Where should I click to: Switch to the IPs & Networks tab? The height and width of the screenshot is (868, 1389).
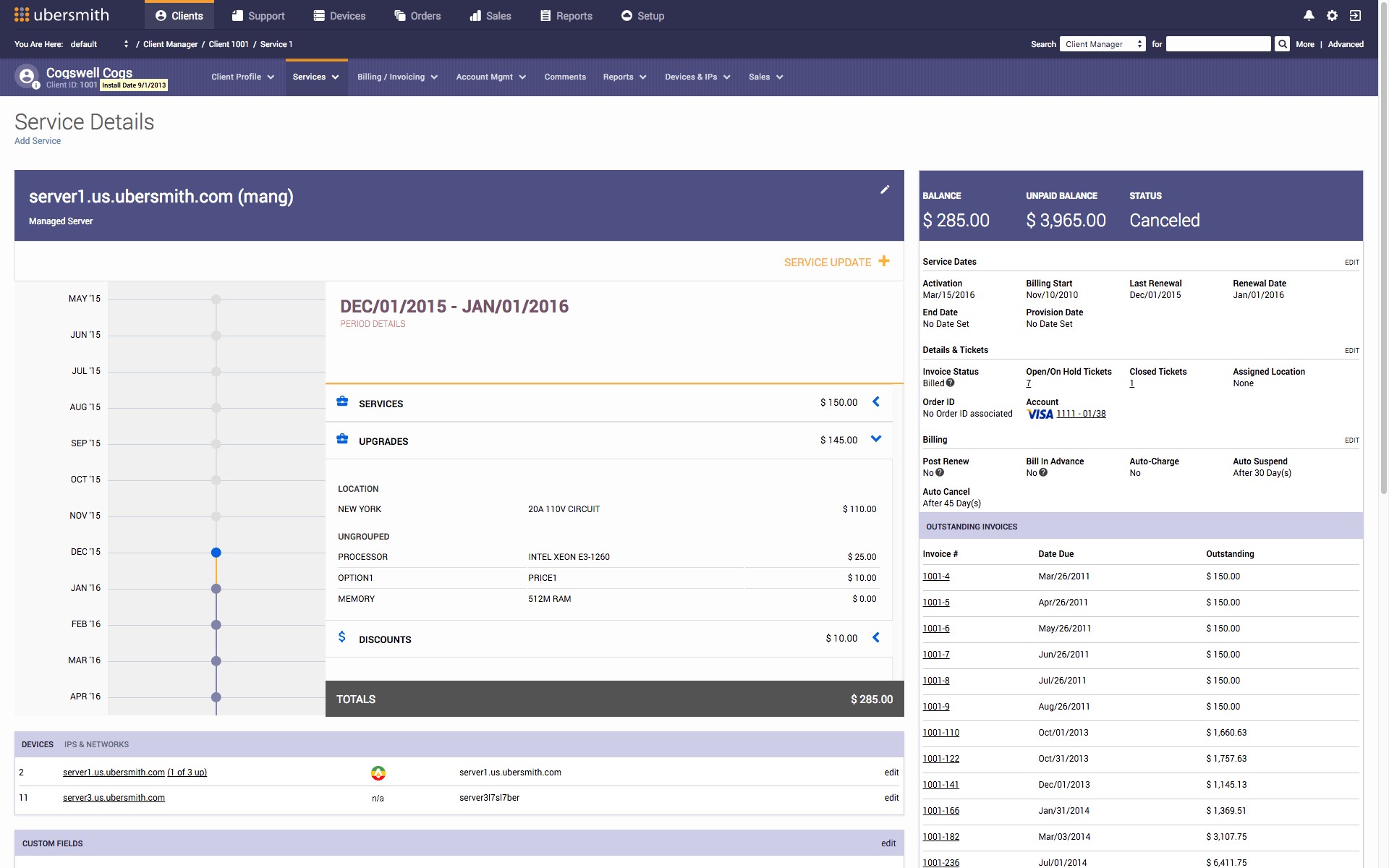click(96, 744)
